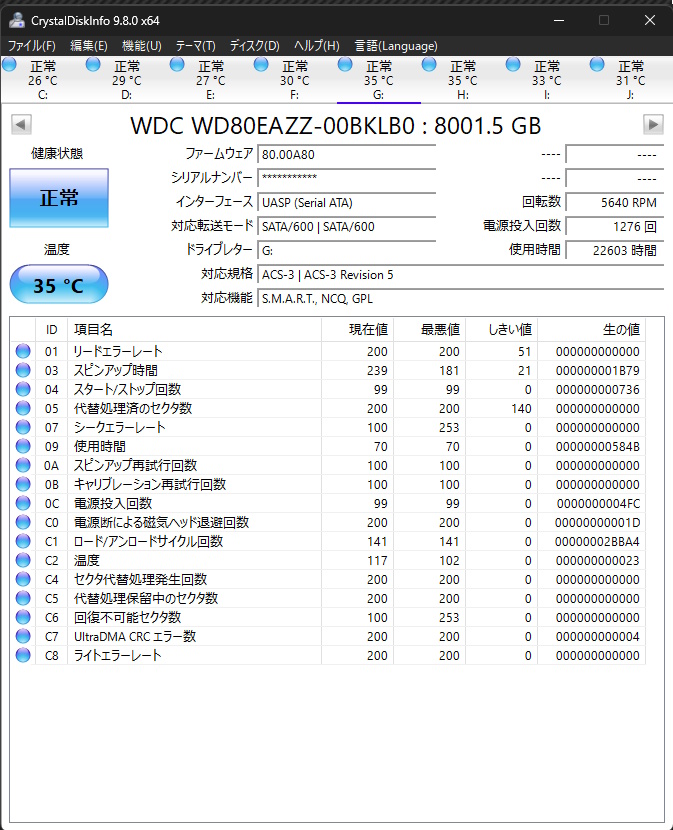Screen dimensions: 673x830
Task: Click the CrystalDiskInfo app icon in title bar
Action: tap(15, 20)
